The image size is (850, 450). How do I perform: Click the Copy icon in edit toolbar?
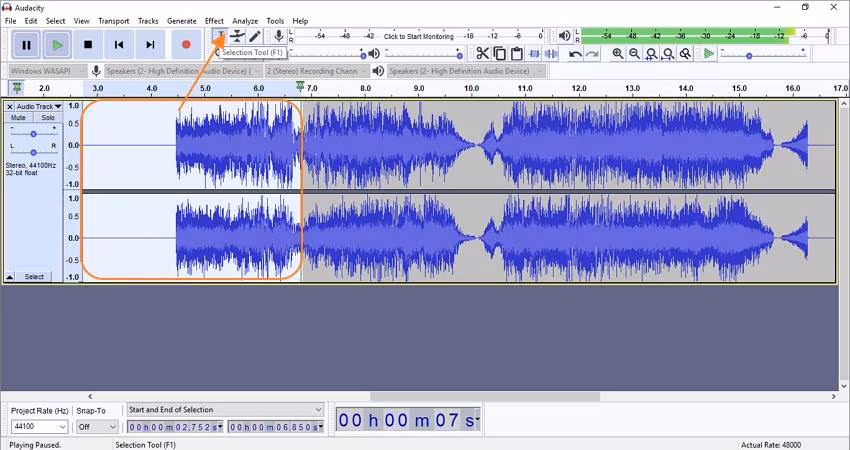(x=500, y=53)
